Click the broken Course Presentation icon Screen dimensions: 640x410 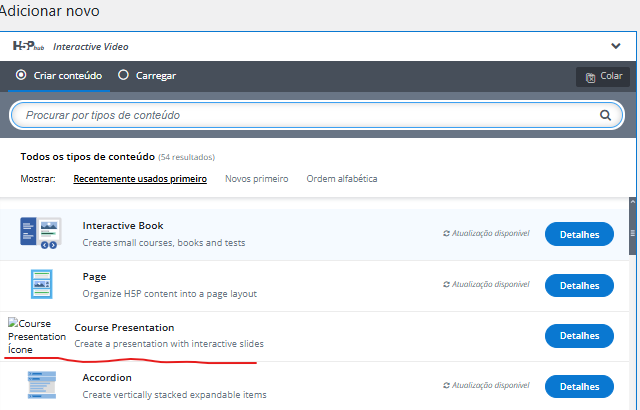point(36,337)
